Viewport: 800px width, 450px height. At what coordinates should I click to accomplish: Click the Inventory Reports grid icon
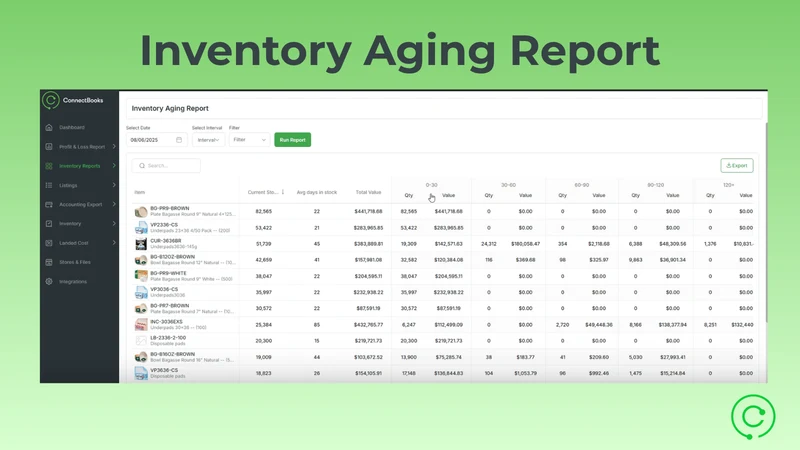point(49,166)
